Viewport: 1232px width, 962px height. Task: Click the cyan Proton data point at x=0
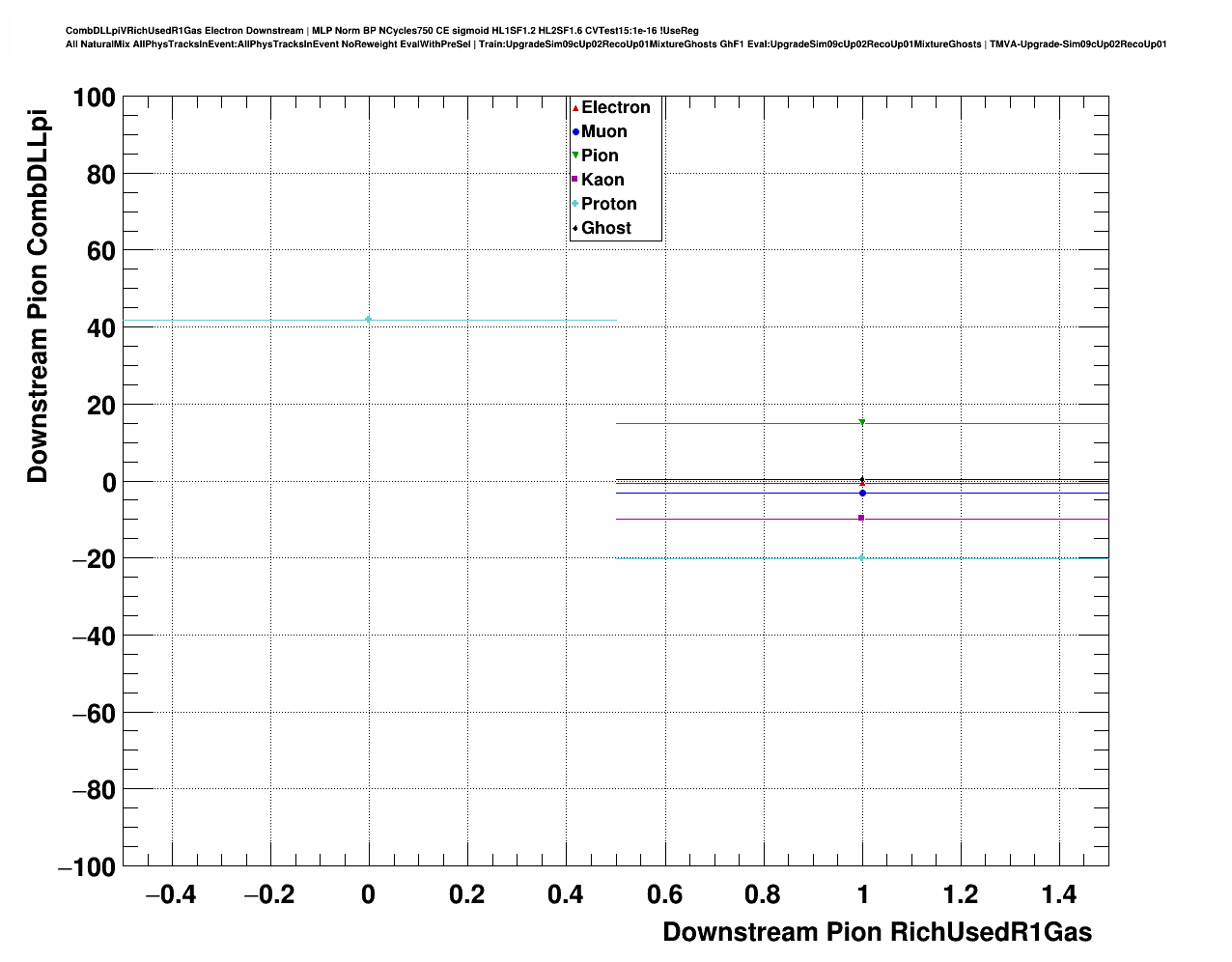coord(369,320)
